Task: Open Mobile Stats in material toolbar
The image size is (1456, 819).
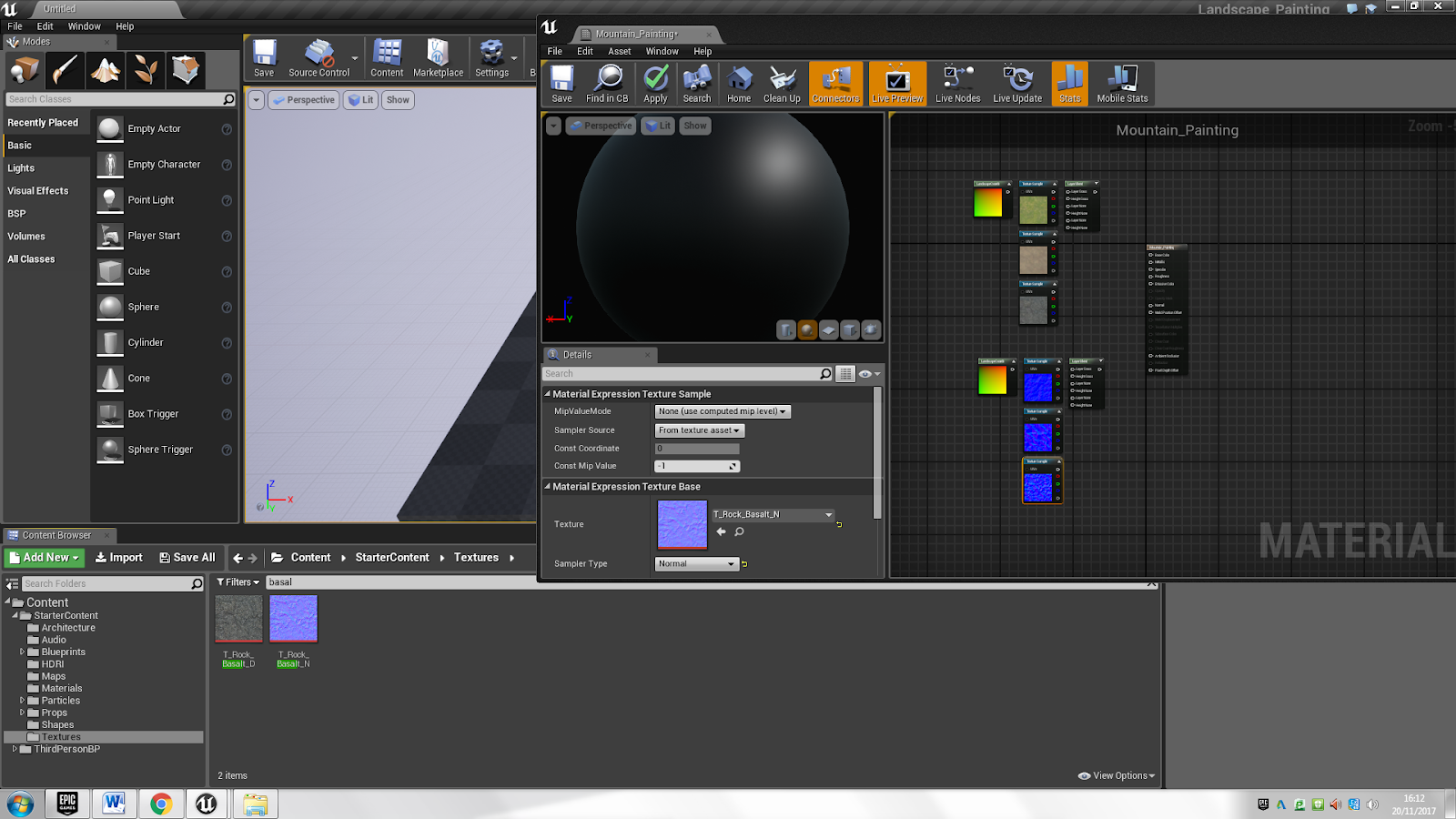Action: [1122, 85]
